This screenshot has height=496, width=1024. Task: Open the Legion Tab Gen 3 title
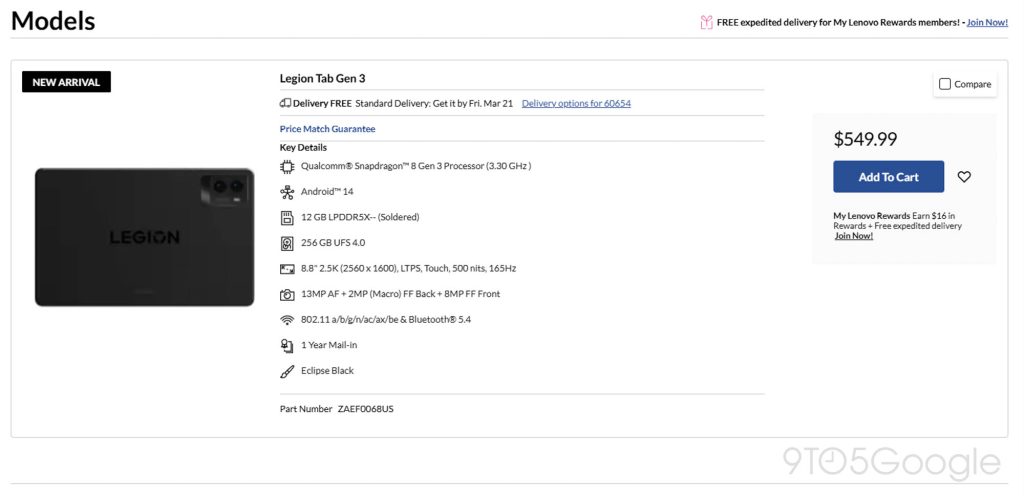323,79
